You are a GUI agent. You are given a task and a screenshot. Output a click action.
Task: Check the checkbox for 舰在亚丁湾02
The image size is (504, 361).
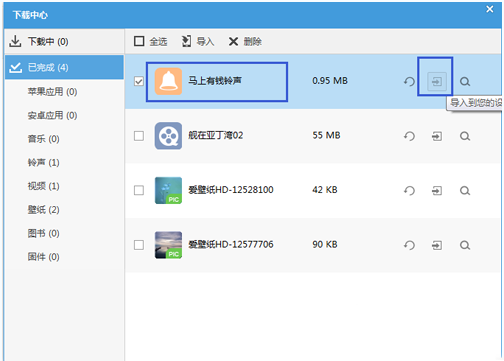139,136
